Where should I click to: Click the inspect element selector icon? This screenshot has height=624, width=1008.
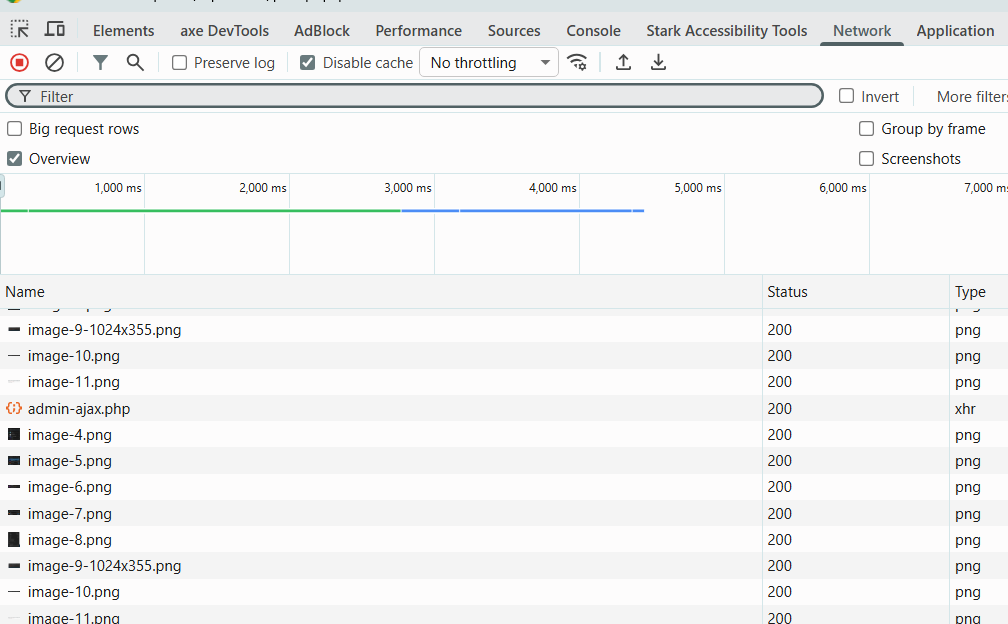click(x=19, y=30)
